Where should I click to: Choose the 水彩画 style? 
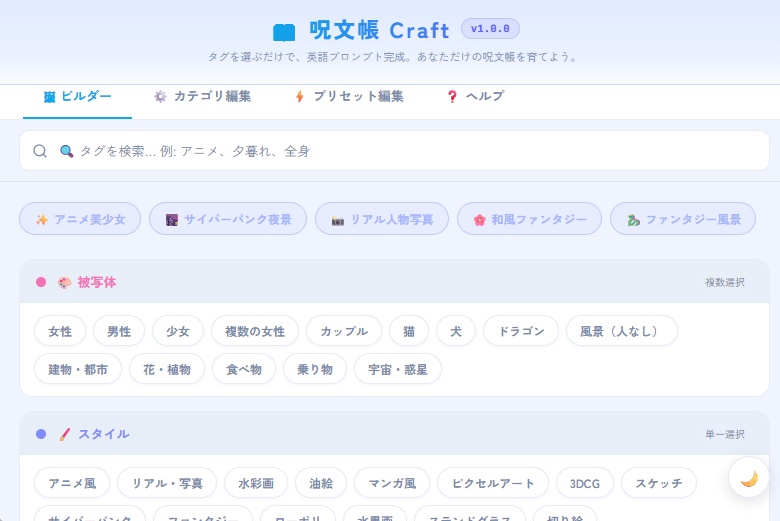pos(256,483)
